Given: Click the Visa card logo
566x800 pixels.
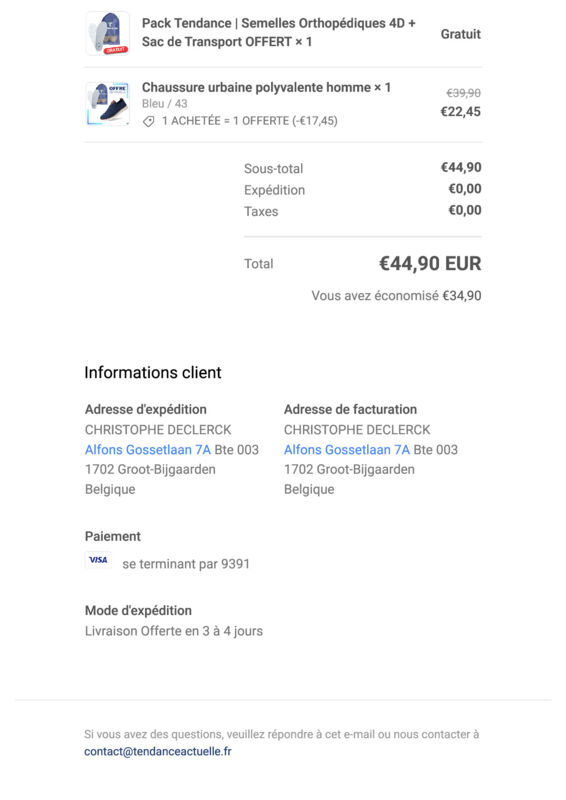Looking at the screenshot, I should pyautogui.click(x=98, y=560).
